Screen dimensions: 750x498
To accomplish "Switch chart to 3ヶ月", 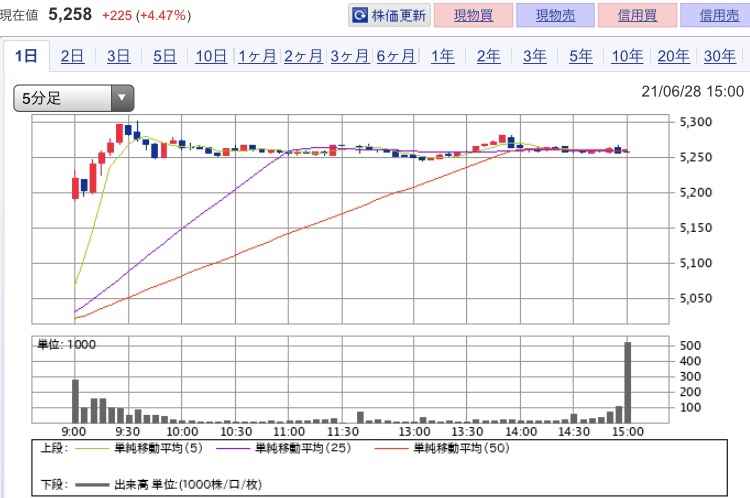I will pos(350,56).
